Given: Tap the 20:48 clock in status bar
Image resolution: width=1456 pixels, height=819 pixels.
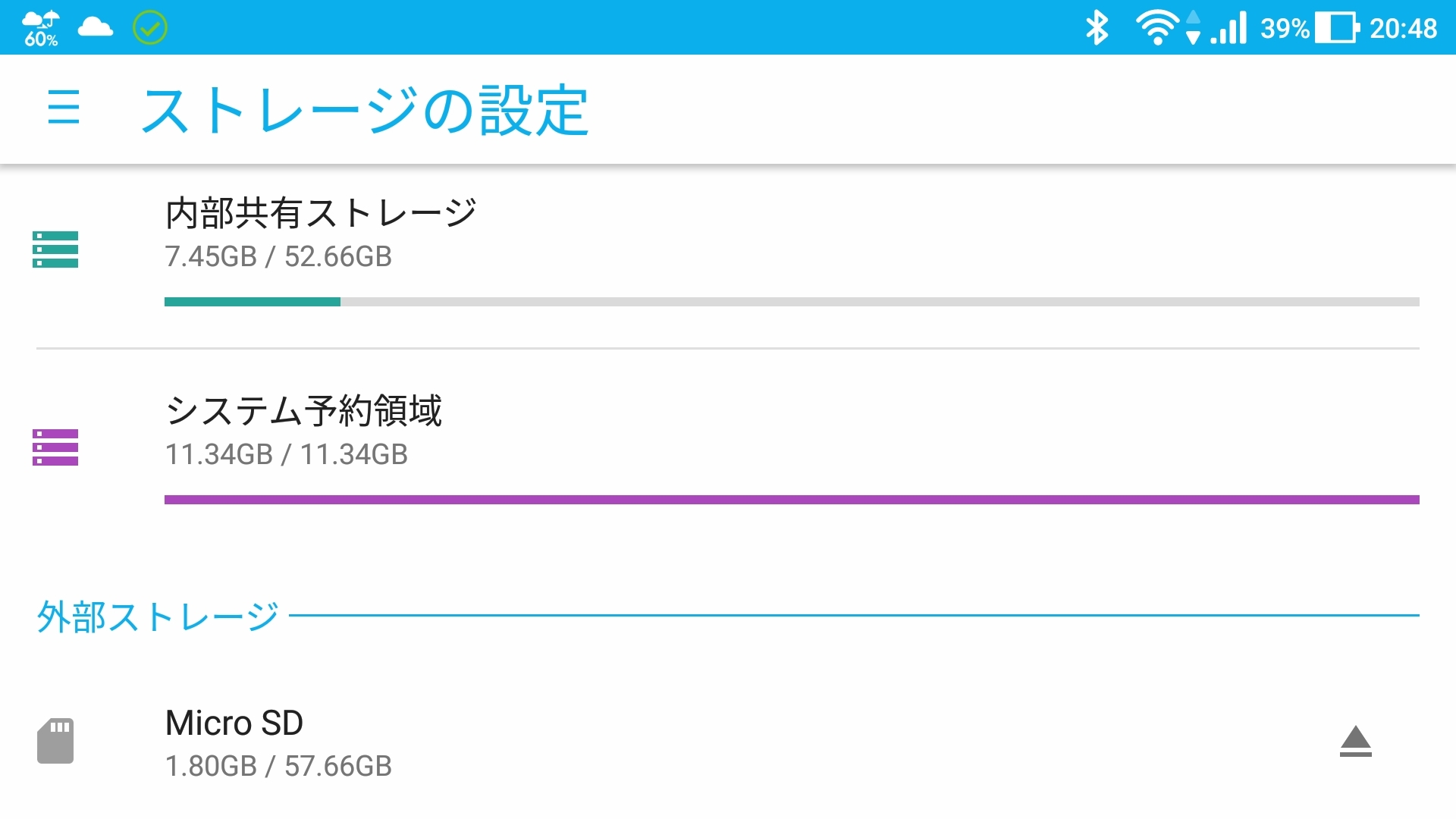Looking at the screenshot, I should click(x=1403, y=28).
